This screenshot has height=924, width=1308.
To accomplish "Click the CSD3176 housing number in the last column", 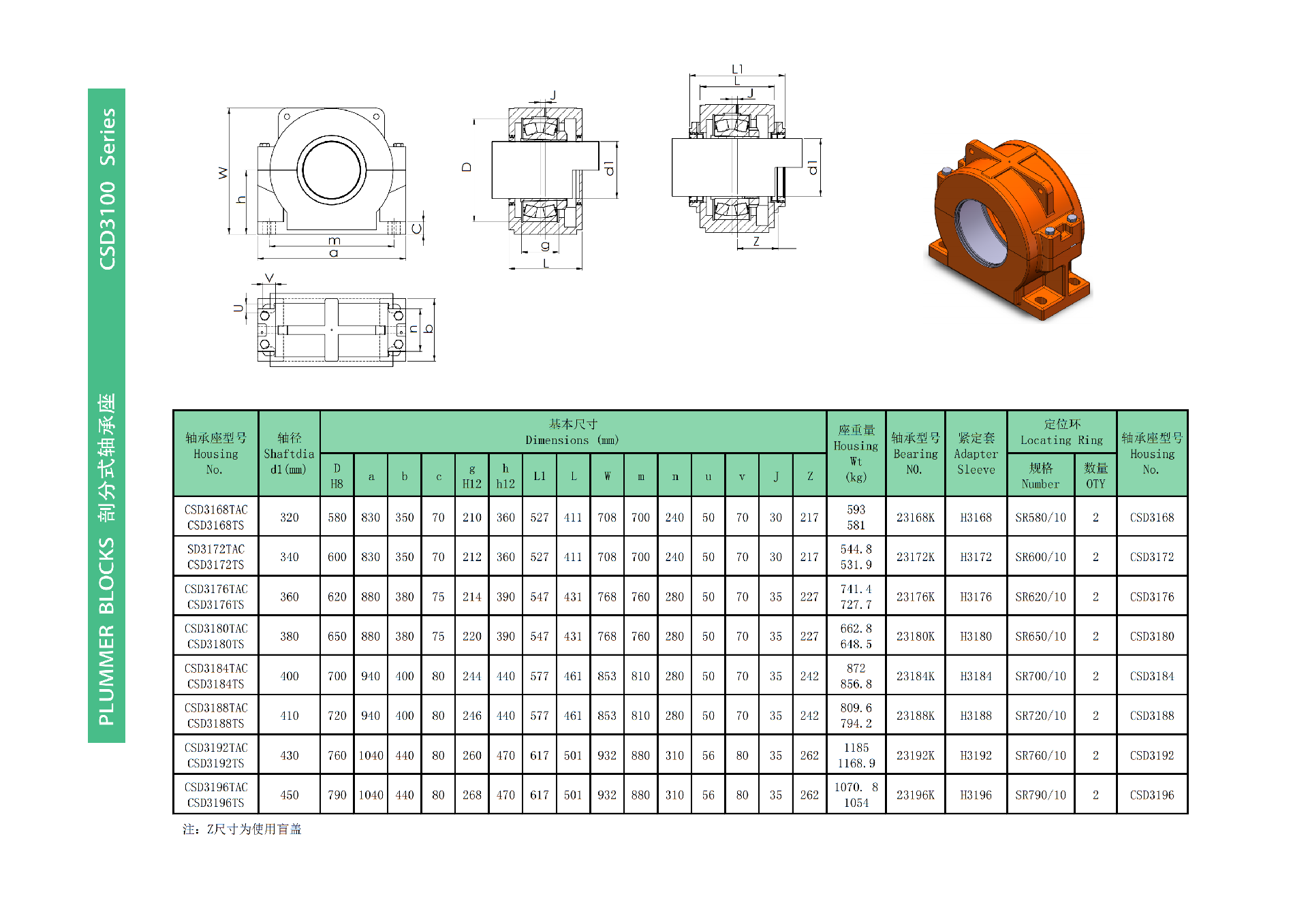I will coord(1152,596).
